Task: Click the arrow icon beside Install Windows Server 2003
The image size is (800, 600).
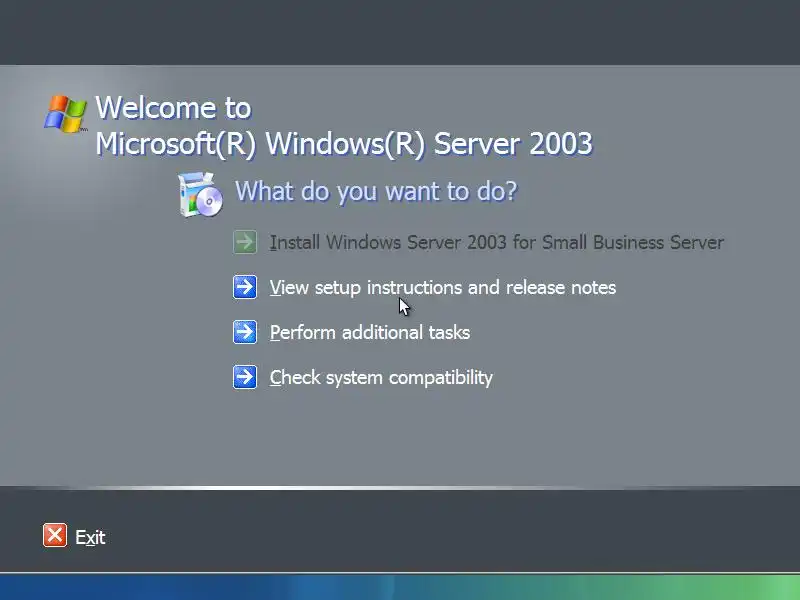Action: coord(245,242)
